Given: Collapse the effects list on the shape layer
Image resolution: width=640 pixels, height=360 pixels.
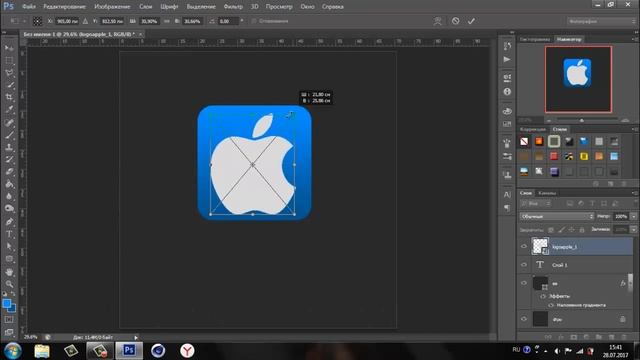Looking at the screenshot, I should pos(630,283).
